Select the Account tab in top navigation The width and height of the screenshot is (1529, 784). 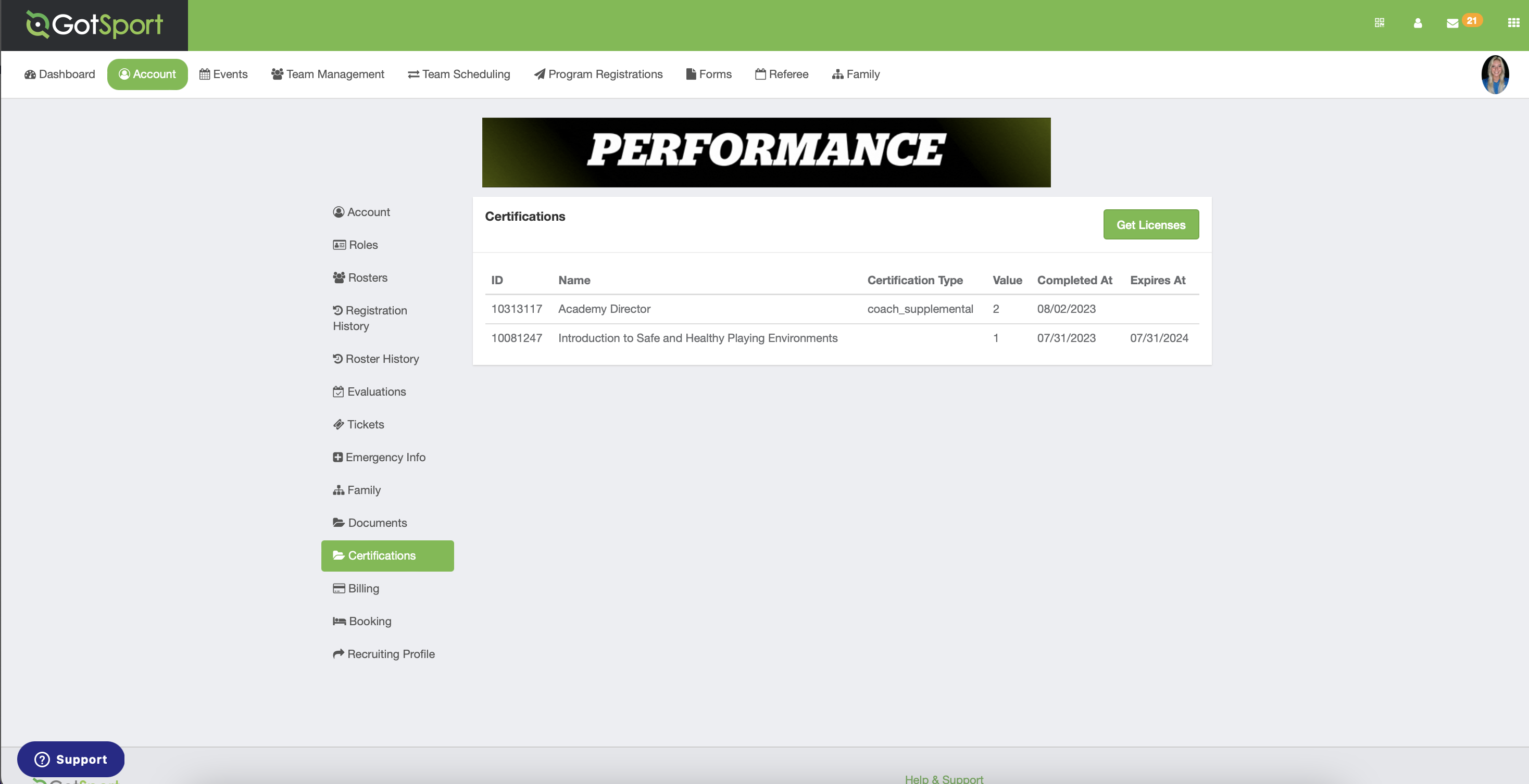pos(147,74)
